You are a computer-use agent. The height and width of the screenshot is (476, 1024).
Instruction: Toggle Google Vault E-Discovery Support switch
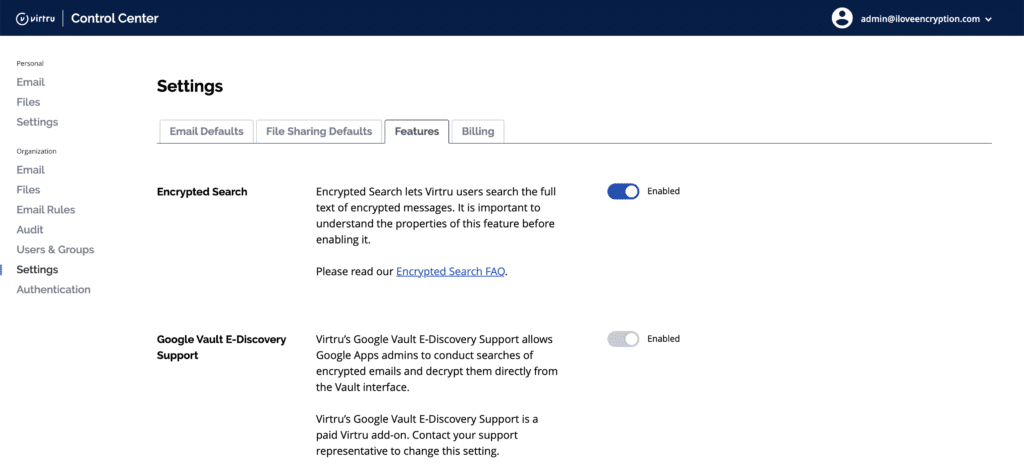click(623, 339)
